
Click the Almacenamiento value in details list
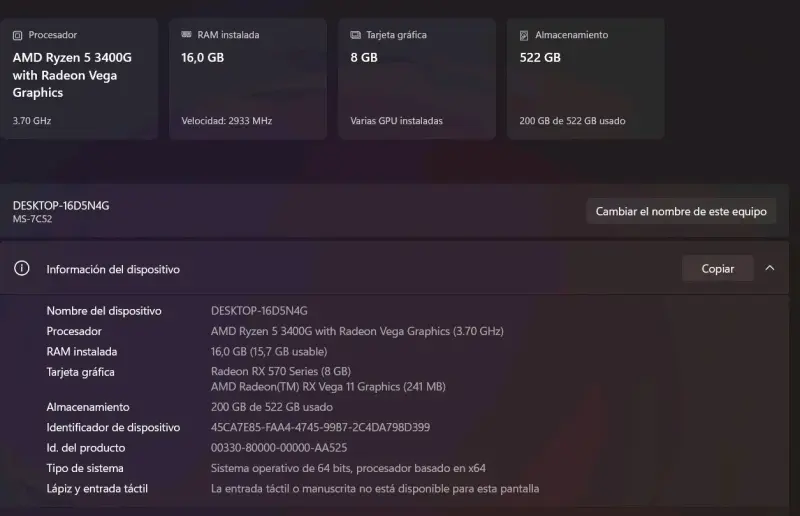(271, 407)
